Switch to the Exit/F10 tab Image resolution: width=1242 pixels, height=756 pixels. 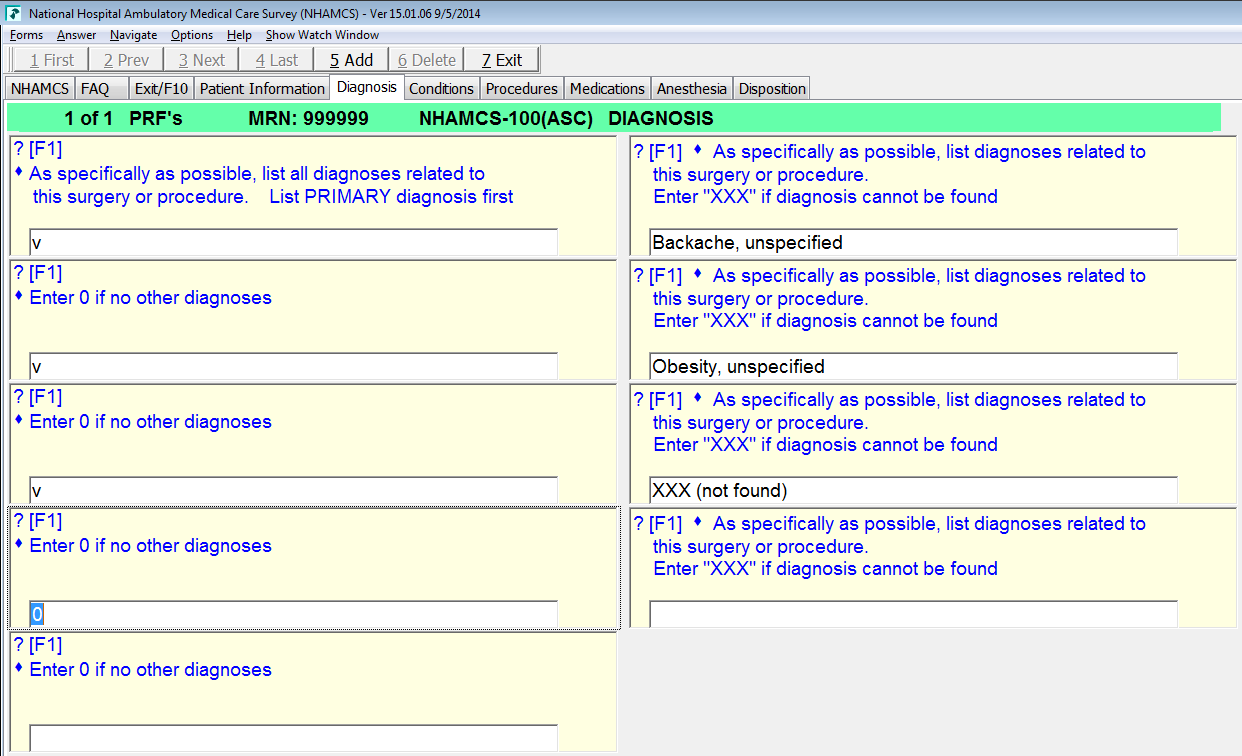[x=161, y=88]
